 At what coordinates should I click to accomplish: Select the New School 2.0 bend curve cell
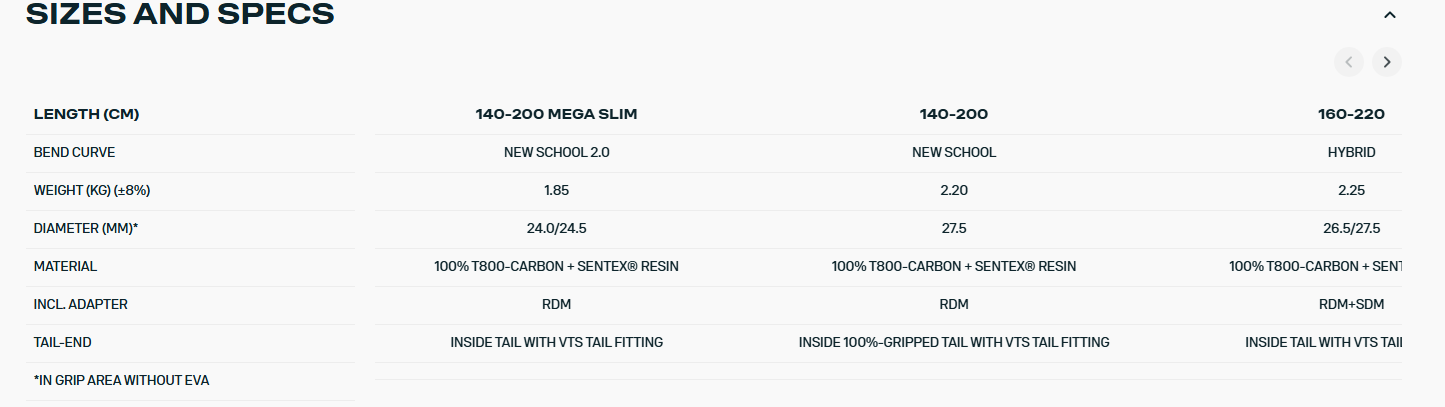(x=556, y=152)
